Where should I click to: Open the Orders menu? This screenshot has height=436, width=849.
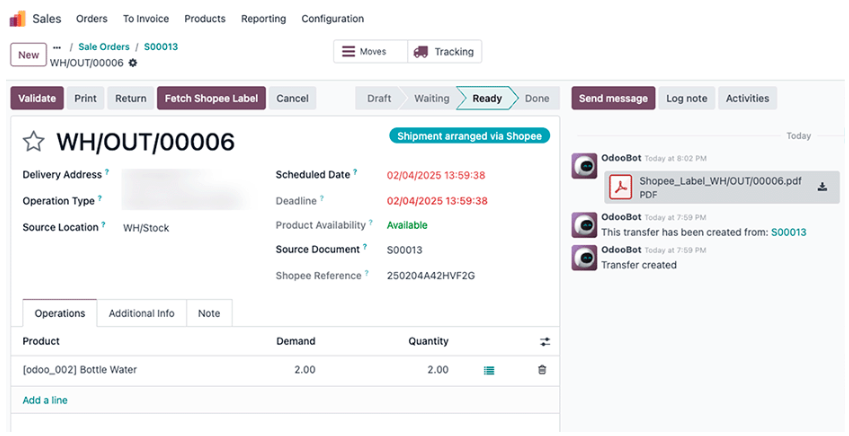[92, 19]
